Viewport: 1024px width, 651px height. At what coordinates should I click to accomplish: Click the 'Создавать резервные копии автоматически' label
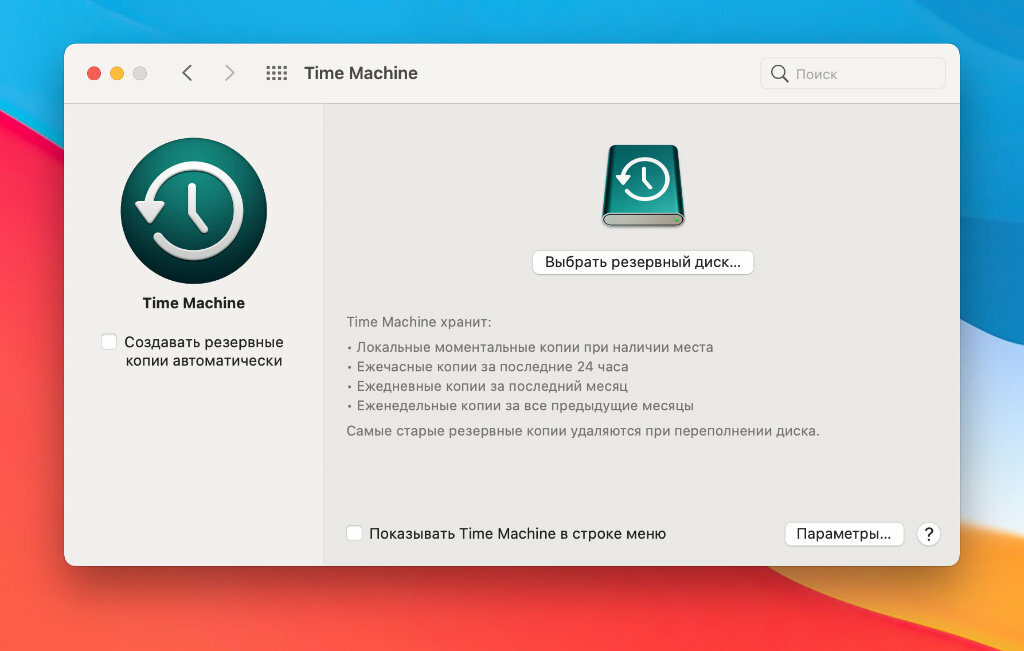point(204,351)
